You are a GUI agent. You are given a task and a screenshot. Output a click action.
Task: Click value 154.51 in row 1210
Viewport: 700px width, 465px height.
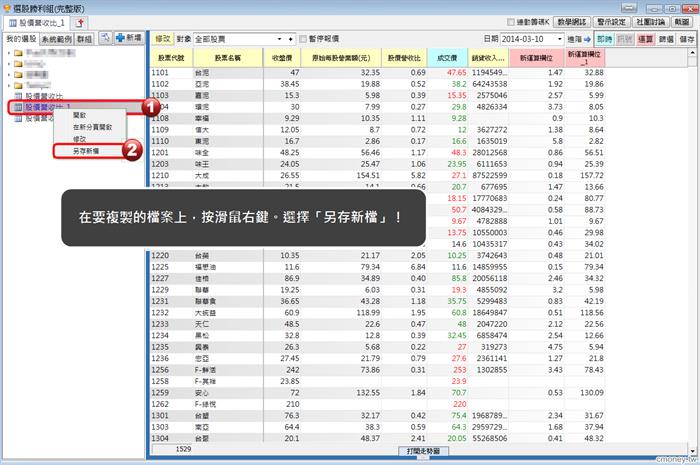[x=368, y=175]
